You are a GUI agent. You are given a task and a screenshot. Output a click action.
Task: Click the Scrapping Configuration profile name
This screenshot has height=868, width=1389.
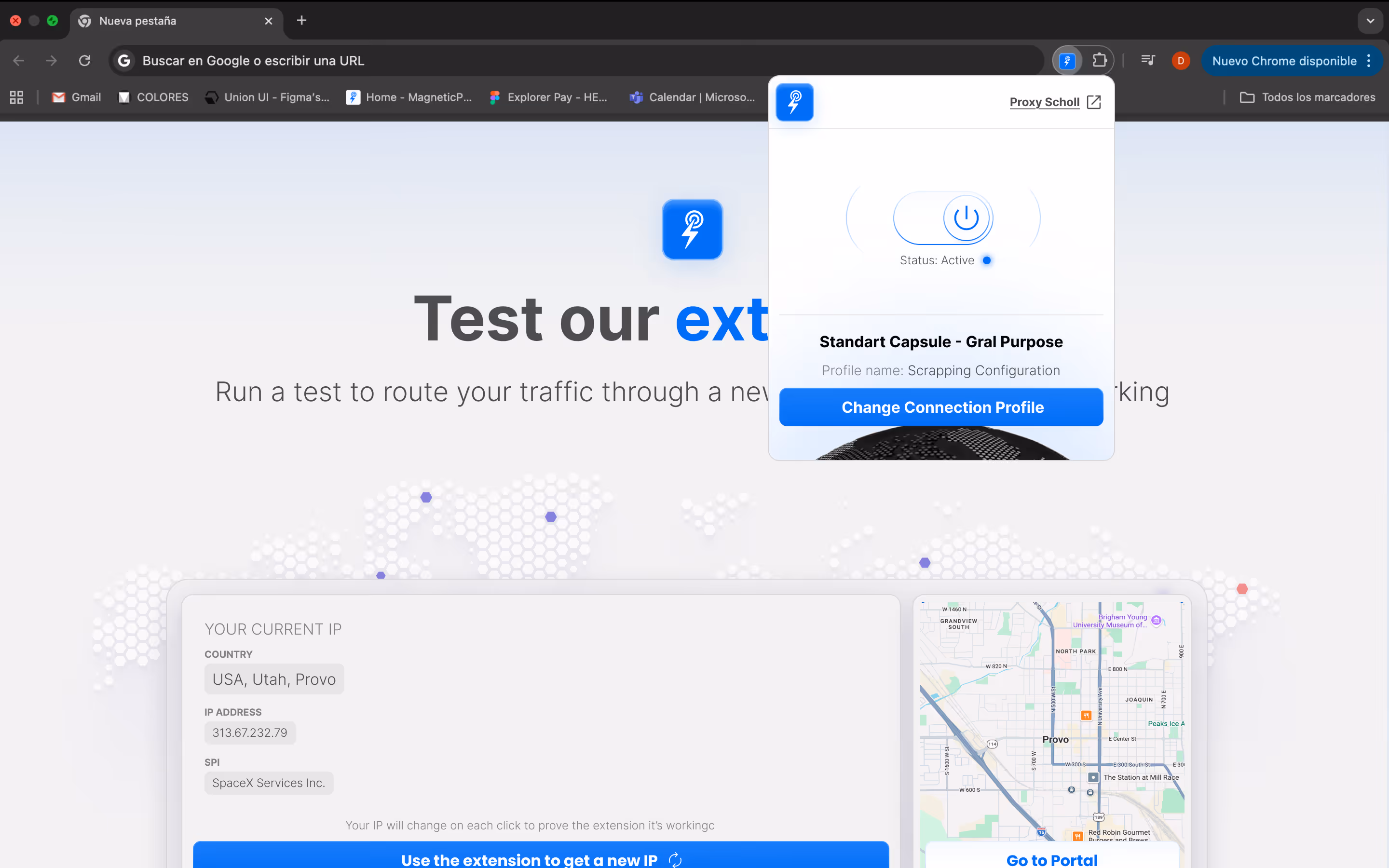pos(983,371)
